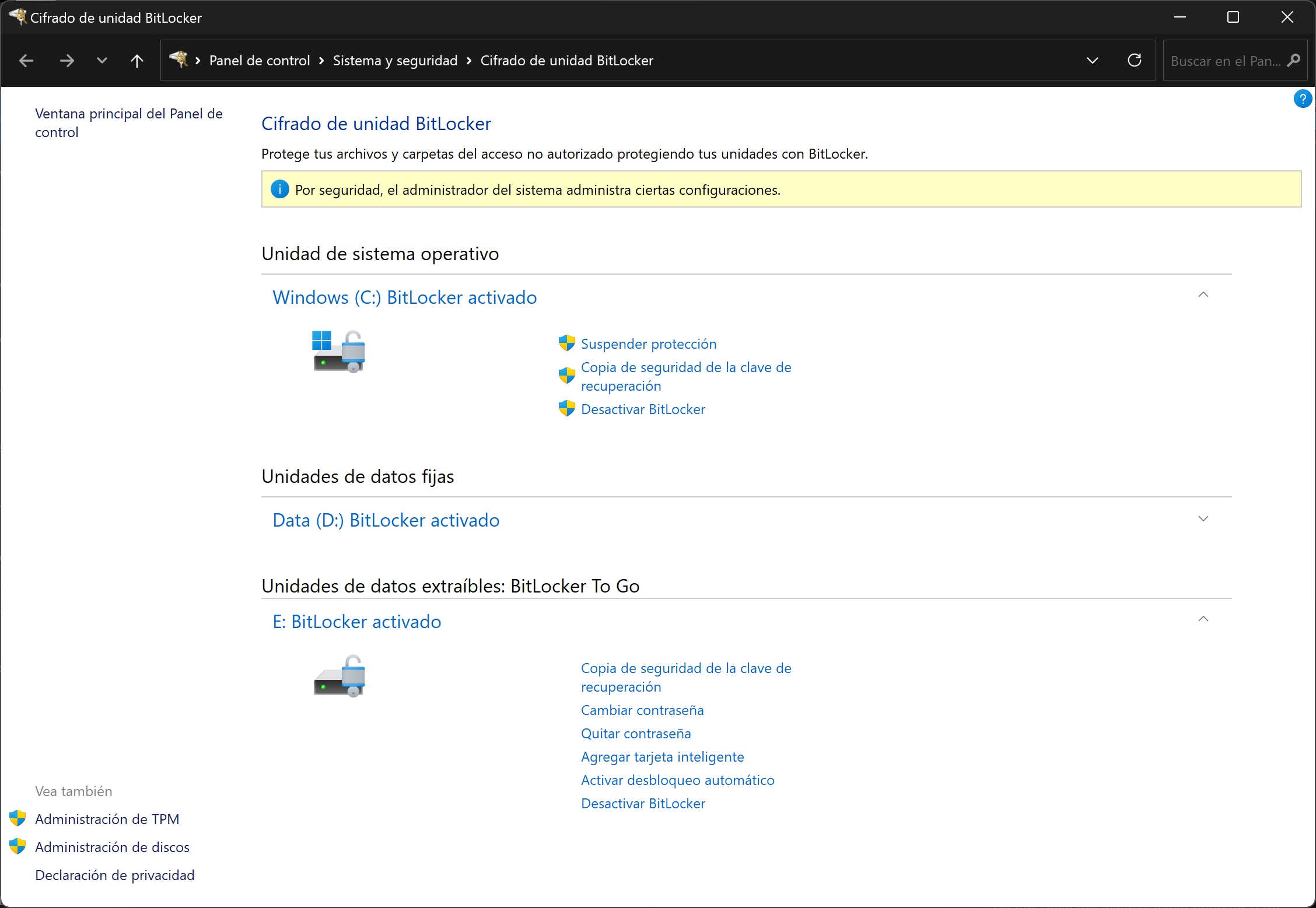This screenshot has height=908, width=1316.
Task: Go back with the back arrow
Action: pyautogui.click(x=26, y=61)
